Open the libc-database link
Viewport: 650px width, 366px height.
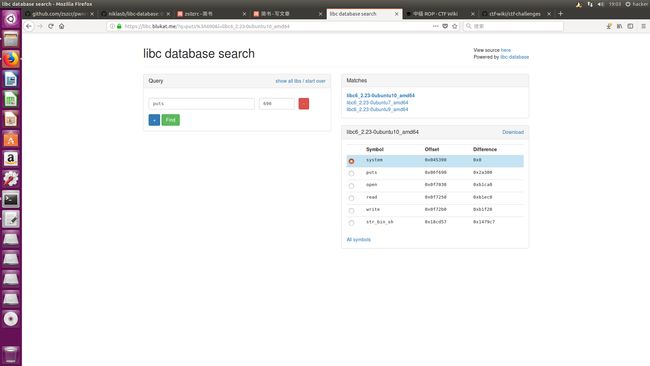(x=514, y=57)
